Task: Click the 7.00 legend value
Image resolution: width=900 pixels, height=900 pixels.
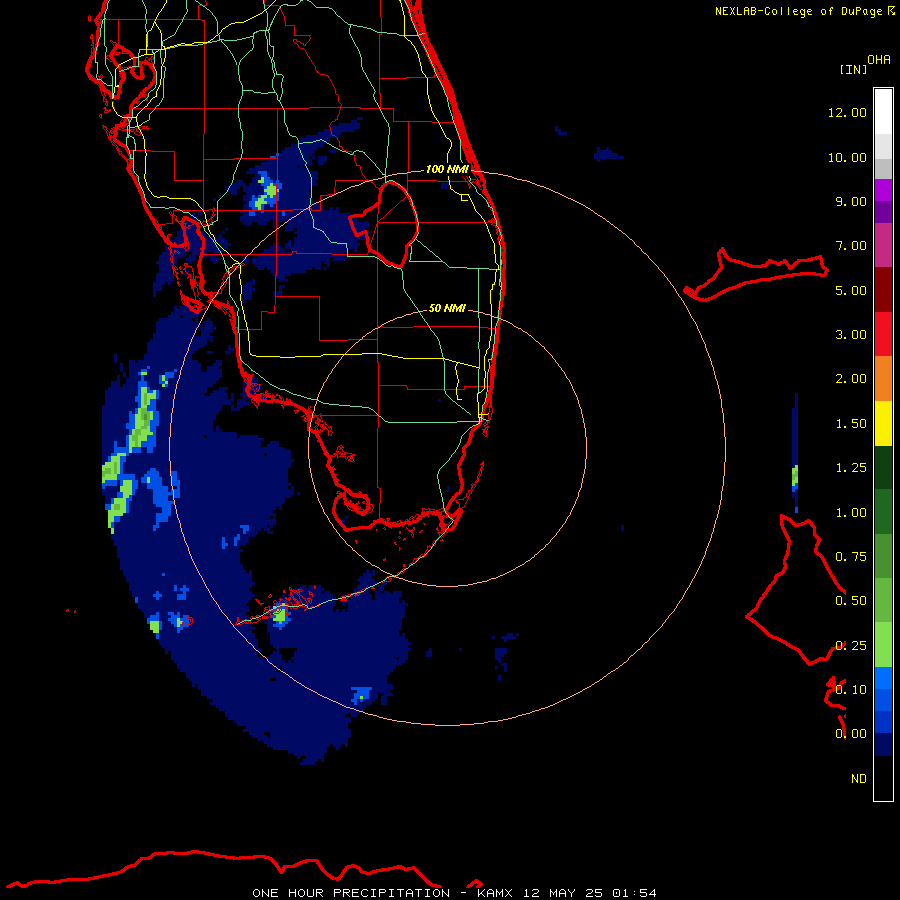Action: point(851,246)
